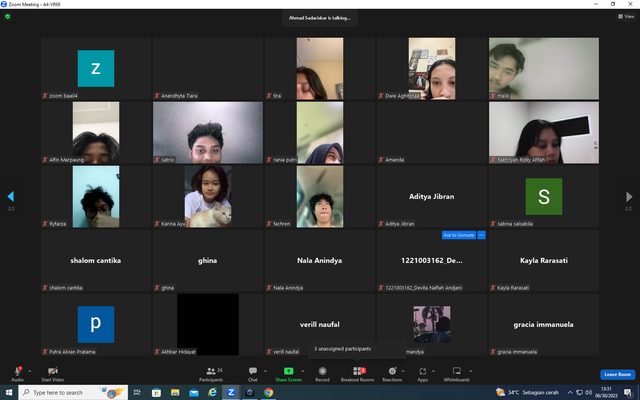Click the '3 unassigned participants' tooltip
Image resolution: width=640 pixels, height=400 pixels.
[357, 349]
